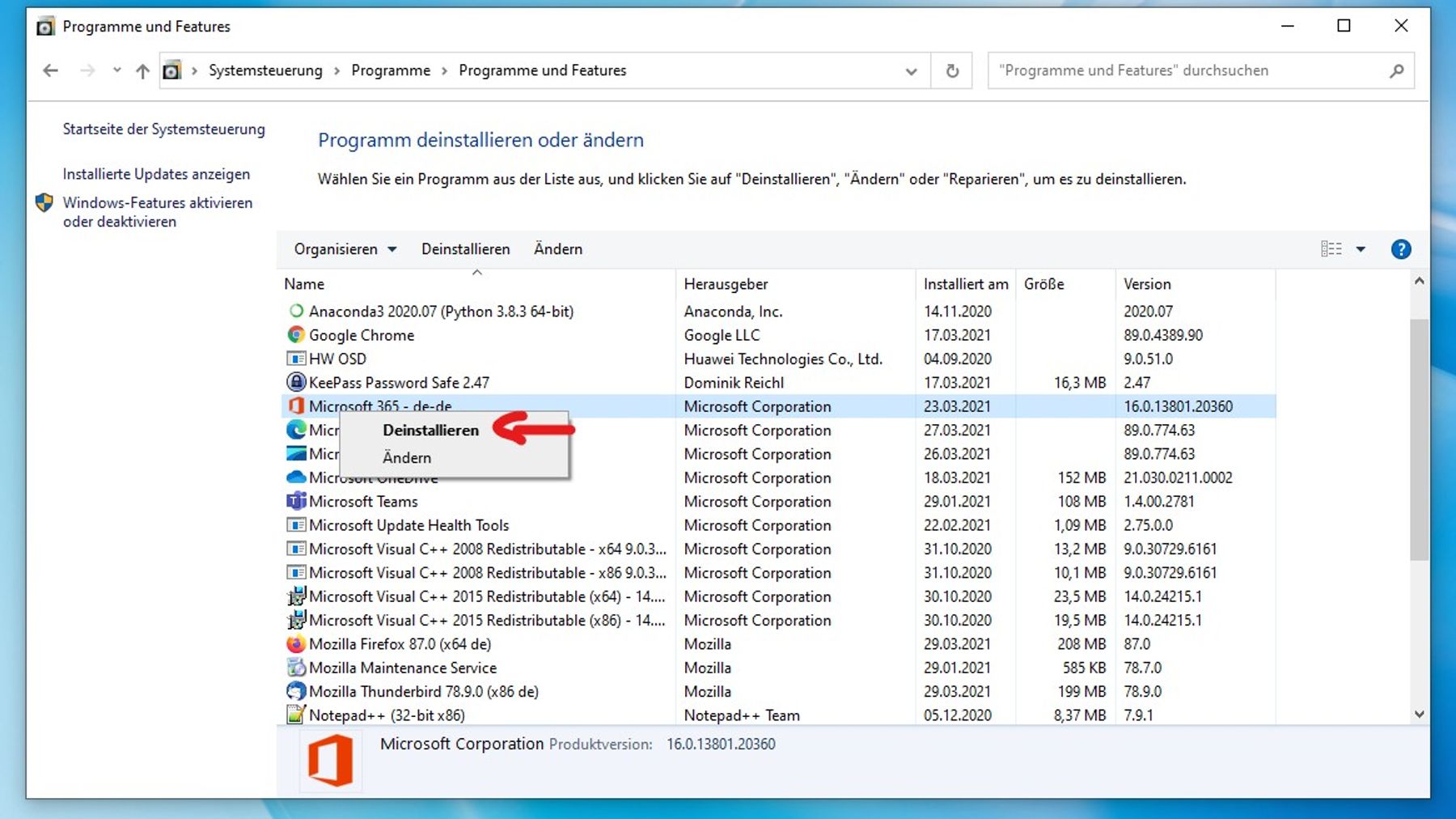Click the Visual C++ 2015 (x86) icon
Image resolution: width=1456 pixels, height=819 pixels.
(x=296, y=620)
